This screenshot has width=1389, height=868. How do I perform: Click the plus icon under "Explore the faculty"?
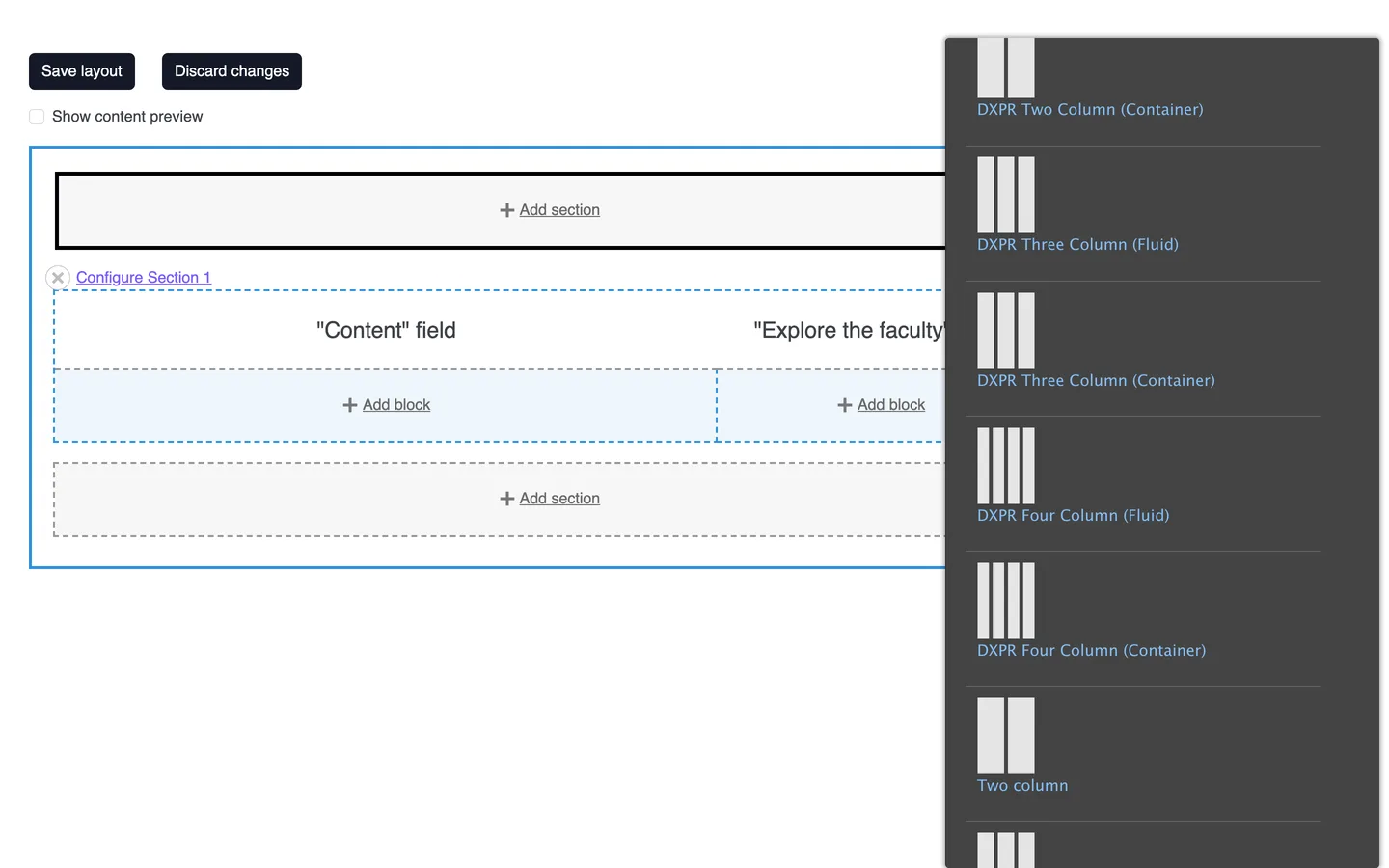click(845, 405)
